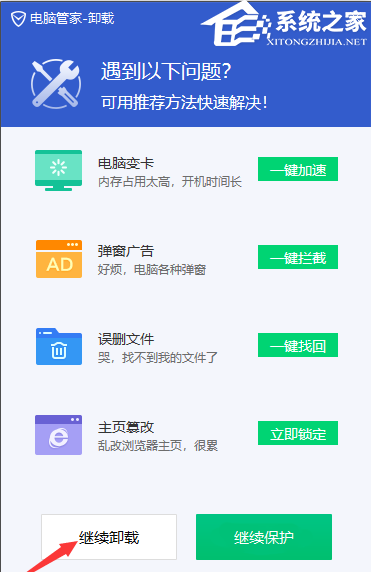
Task: Click the 立即锁定 button
Action: coord(298,433)
